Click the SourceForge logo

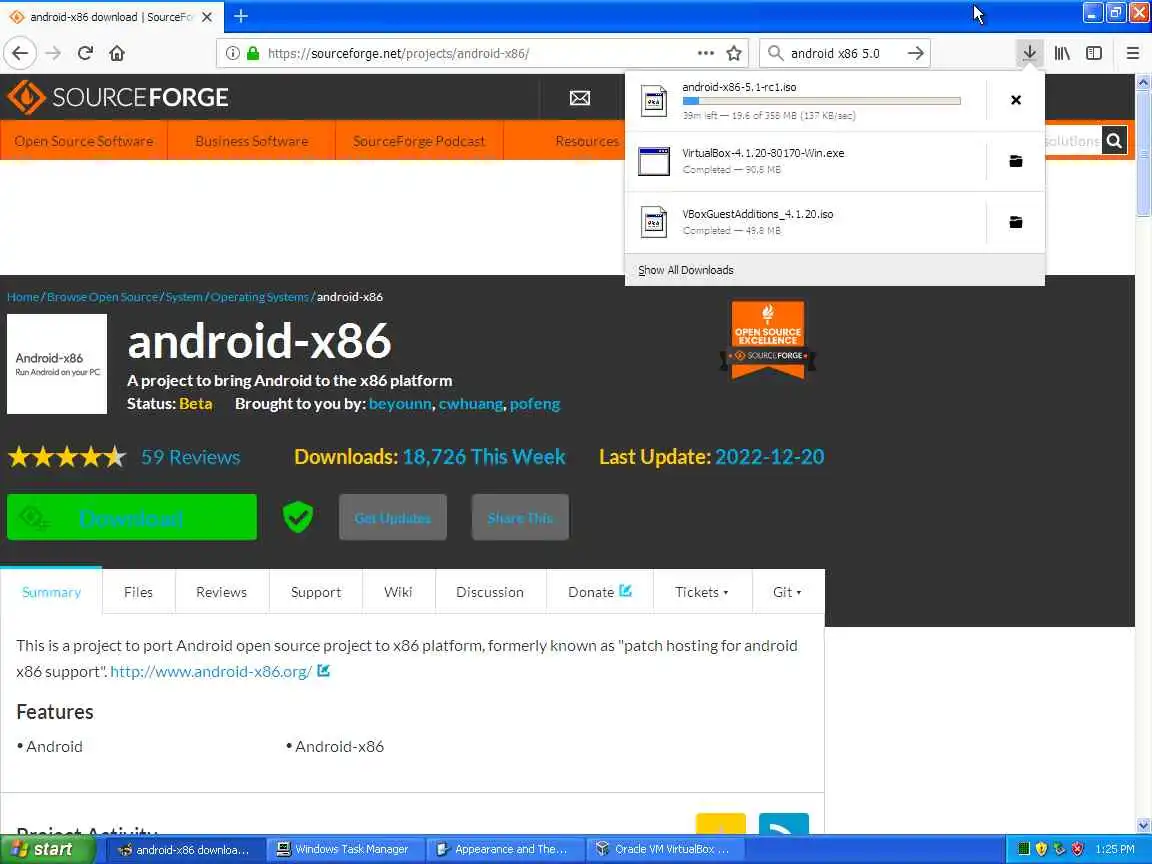click(118, 97)
